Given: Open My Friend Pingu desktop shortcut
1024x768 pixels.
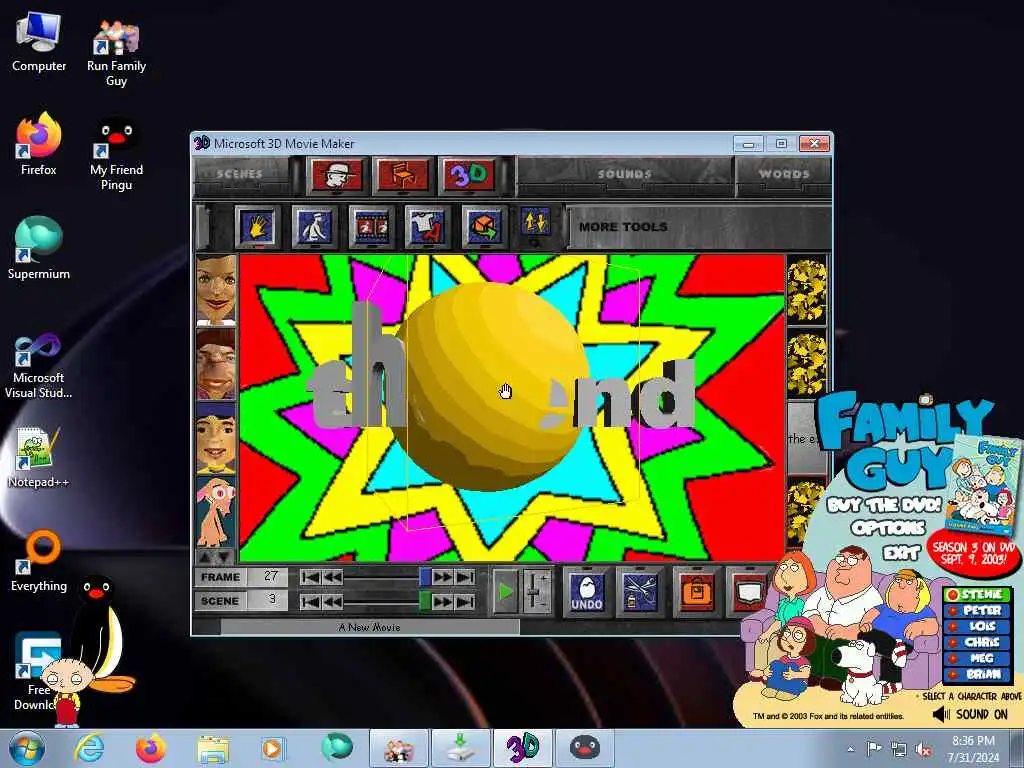Looking at the screenshot, I should pyautogui.click(x=116, y=153).
